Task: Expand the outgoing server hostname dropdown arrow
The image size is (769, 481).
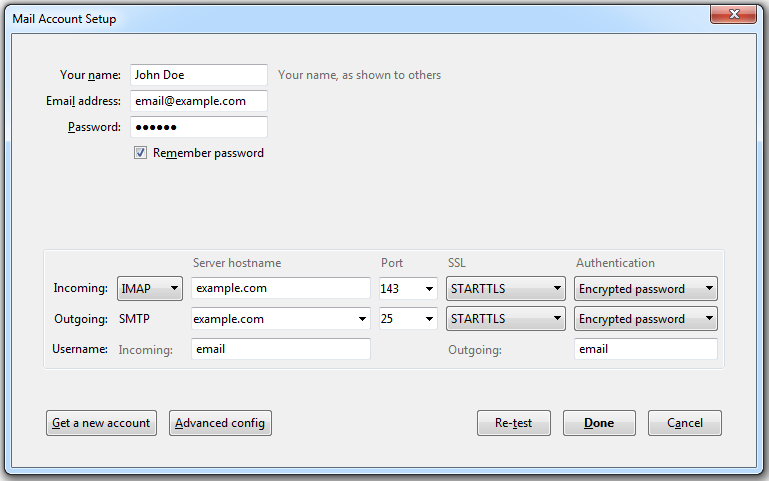Action: coord(362,319)
